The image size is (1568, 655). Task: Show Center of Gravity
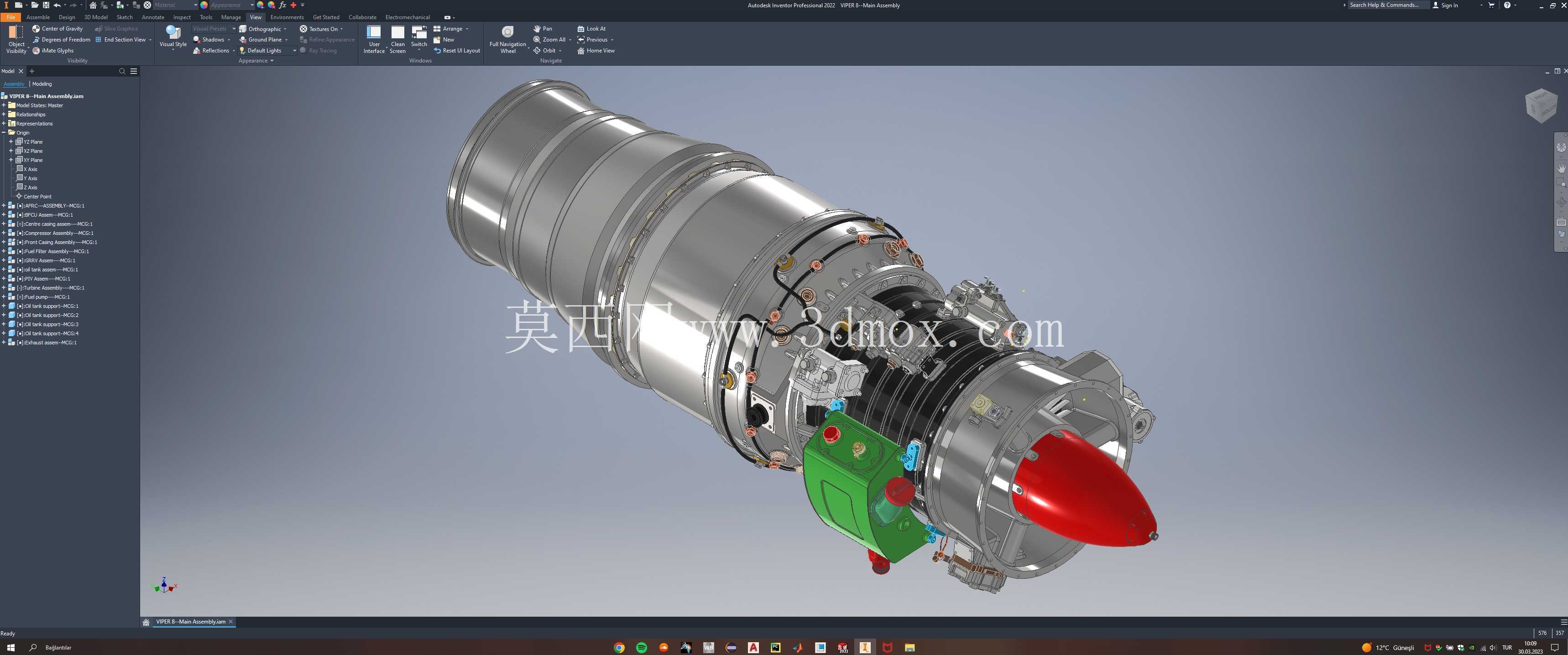[57, 29]
